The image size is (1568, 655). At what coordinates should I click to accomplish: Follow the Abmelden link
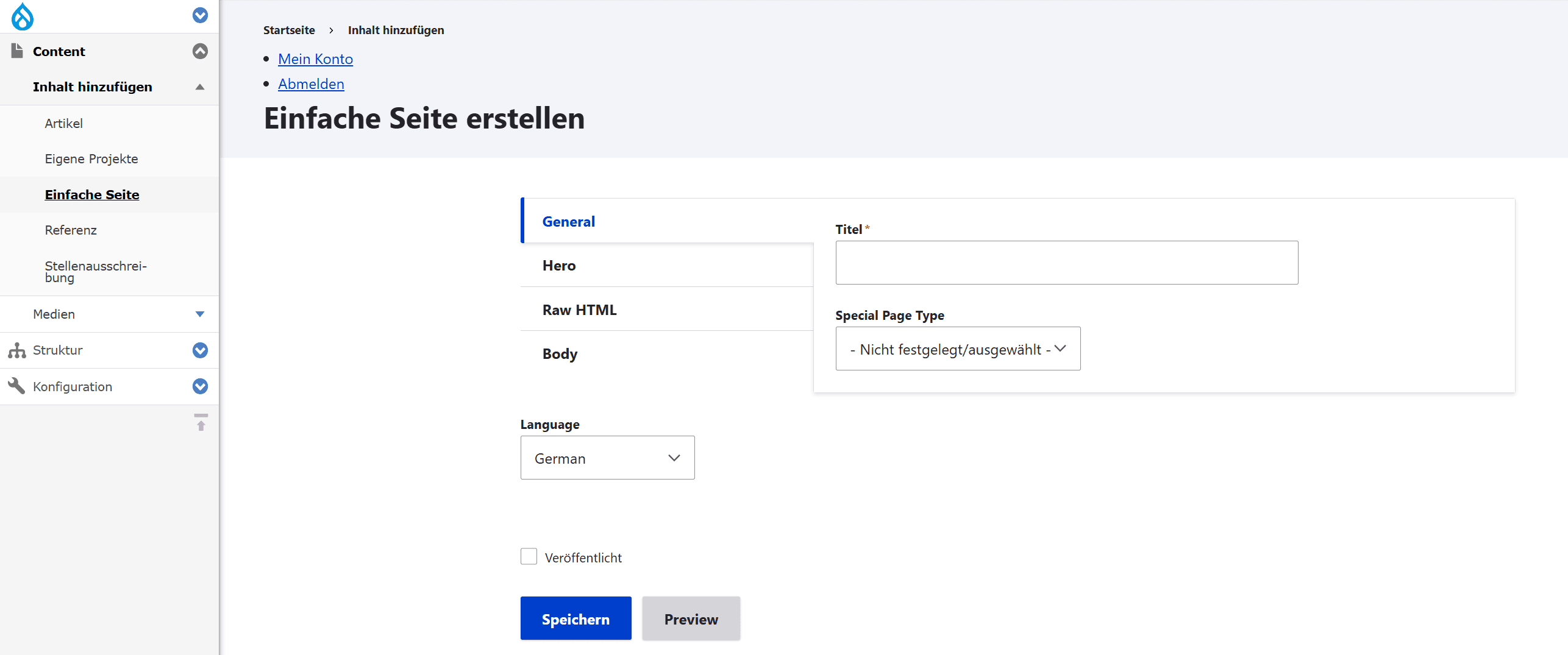coord(311,83)
